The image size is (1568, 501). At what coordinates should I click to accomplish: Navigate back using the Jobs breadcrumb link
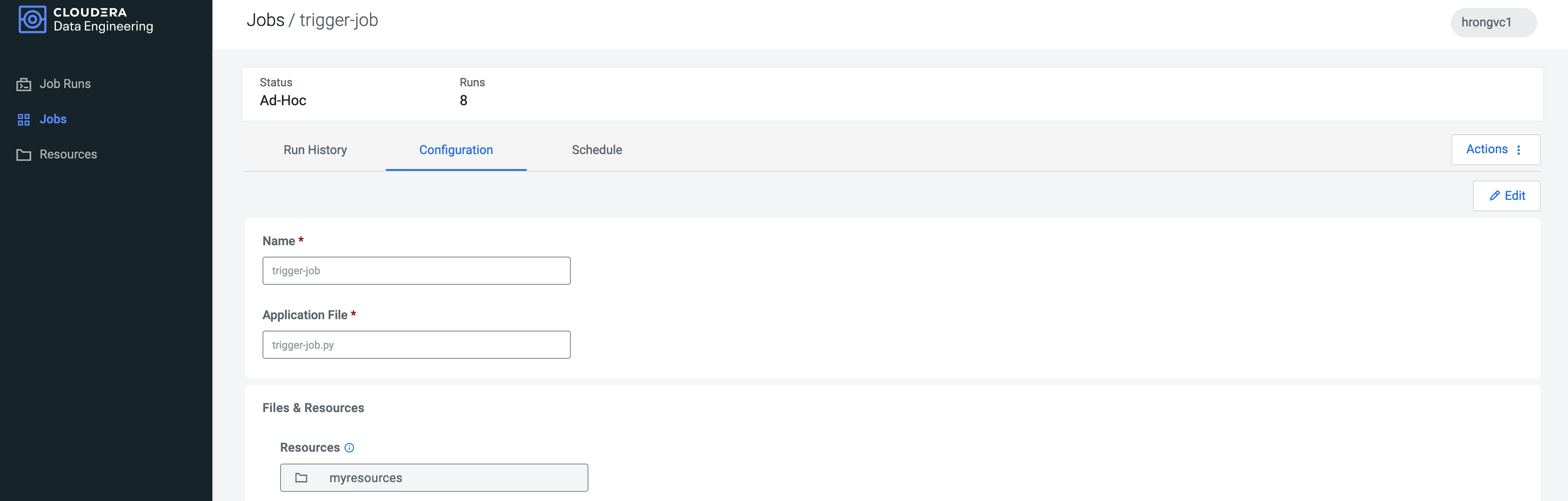[x=266, y=21]
